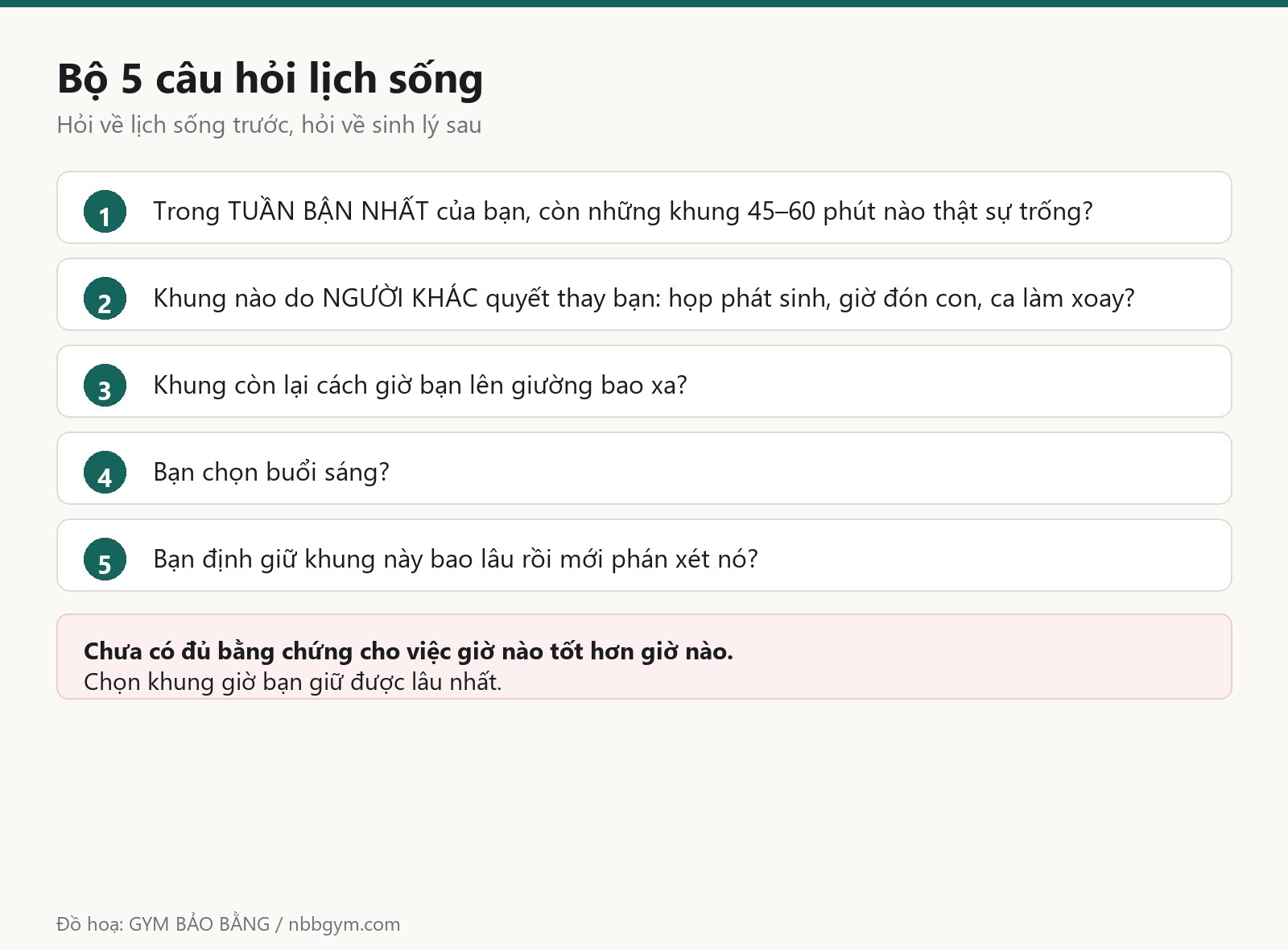This screenshot has width=1288, height=950.
Task: Select the NGƯỜI KHÁC question card
Action: point(644,294)
